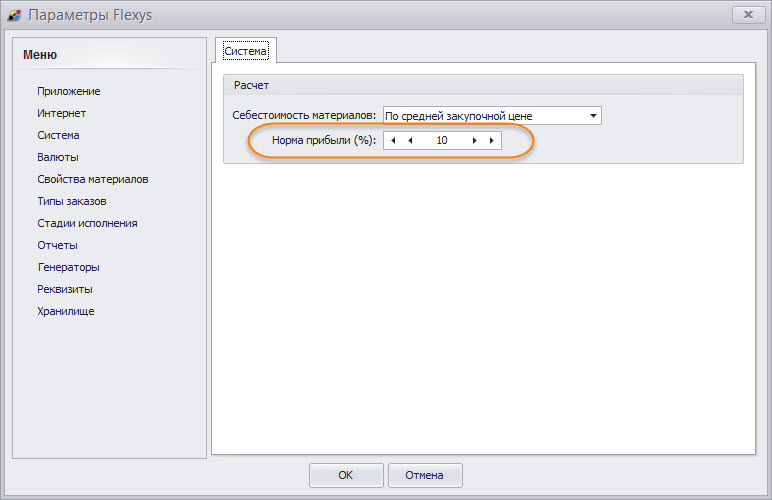Screen dimensions: 772x500
Task: Click the outermost right arrow of profit spinner
Action: (491, 141)
